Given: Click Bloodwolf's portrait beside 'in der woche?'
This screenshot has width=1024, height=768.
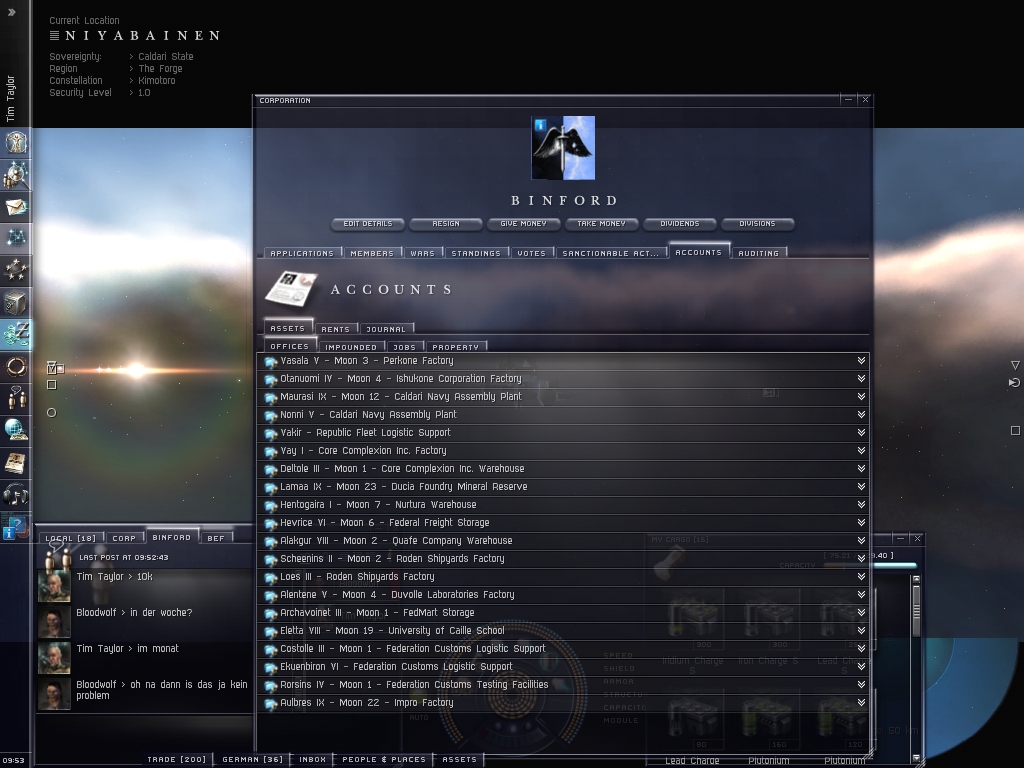Looking at the screenshot, I should [x=54, y=622].
